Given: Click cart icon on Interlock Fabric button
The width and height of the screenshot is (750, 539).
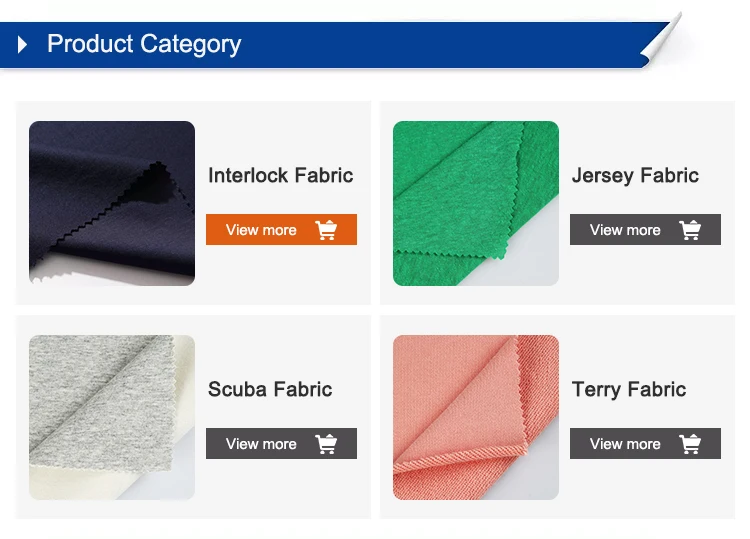Looking at the screenshot, I should (x=326, y=230).
